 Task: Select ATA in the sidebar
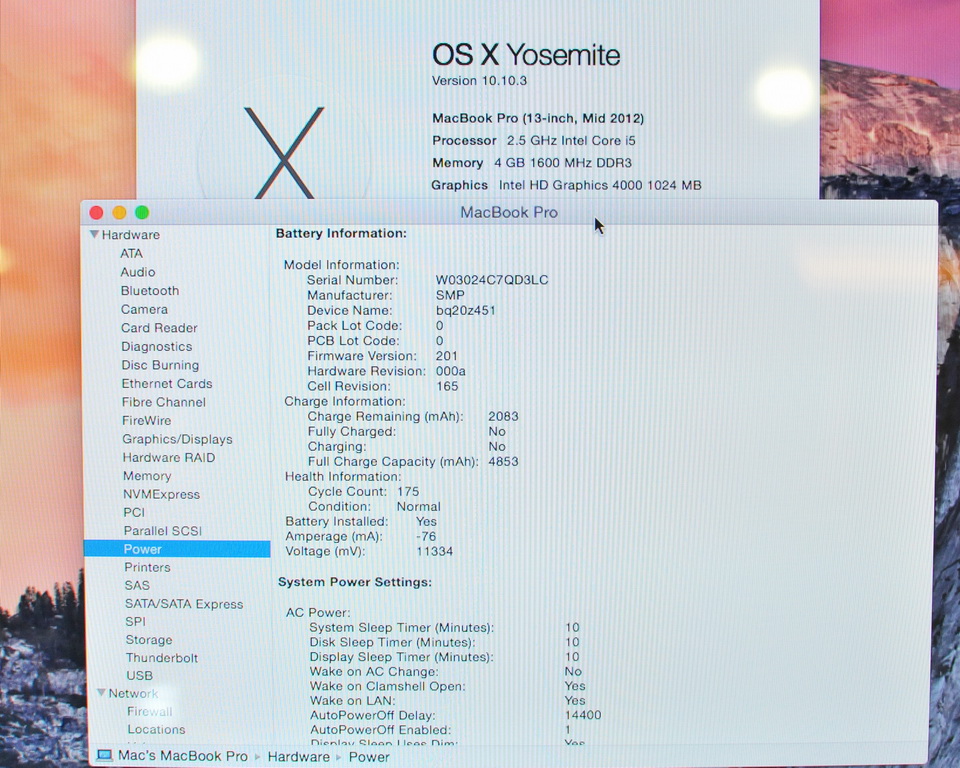coord(131,254)
